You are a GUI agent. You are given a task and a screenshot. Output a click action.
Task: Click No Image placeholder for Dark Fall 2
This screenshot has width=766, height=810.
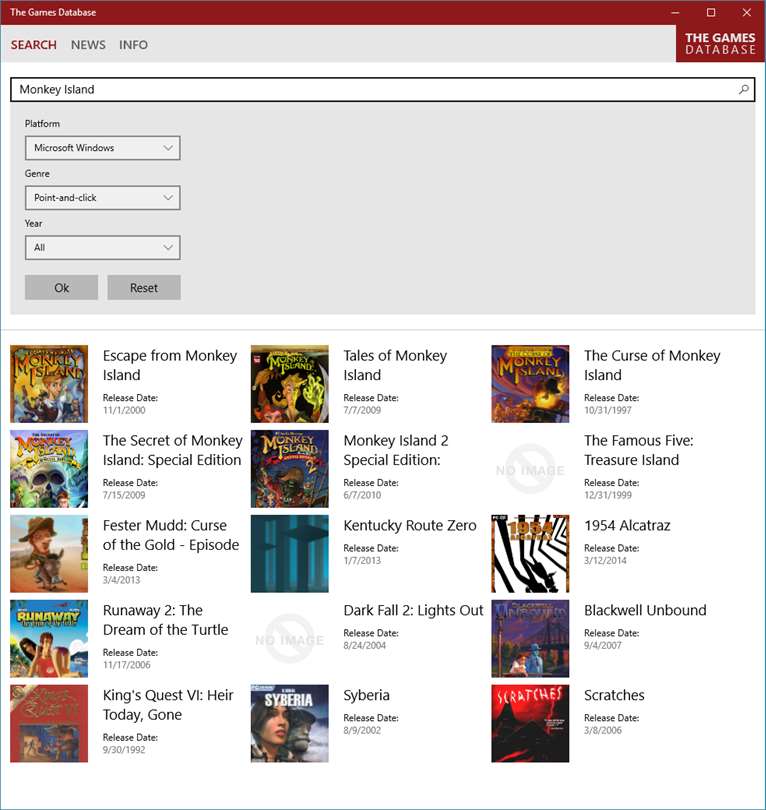[290, 638]
